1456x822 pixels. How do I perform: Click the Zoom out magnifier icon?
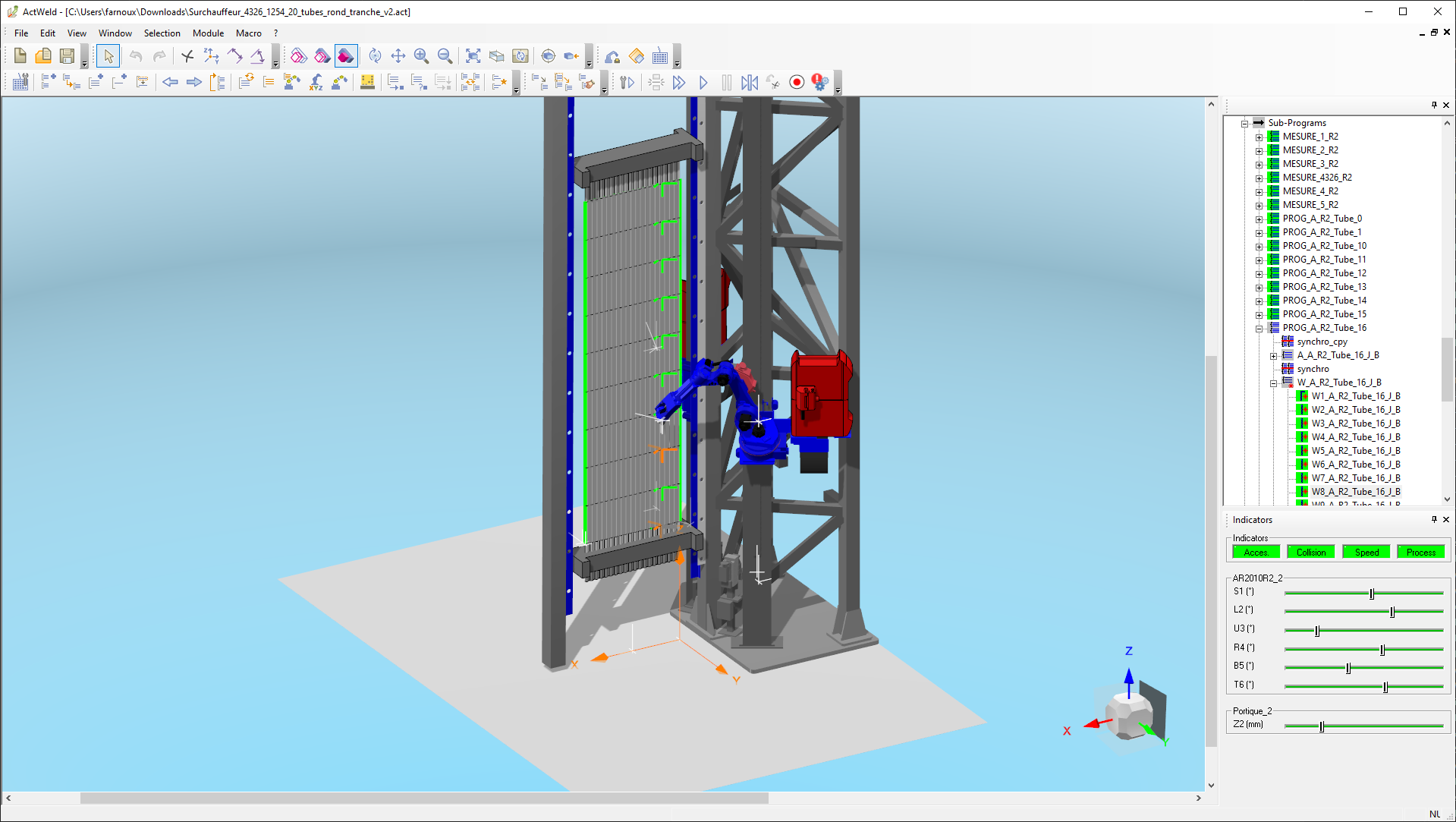[445, 56]
